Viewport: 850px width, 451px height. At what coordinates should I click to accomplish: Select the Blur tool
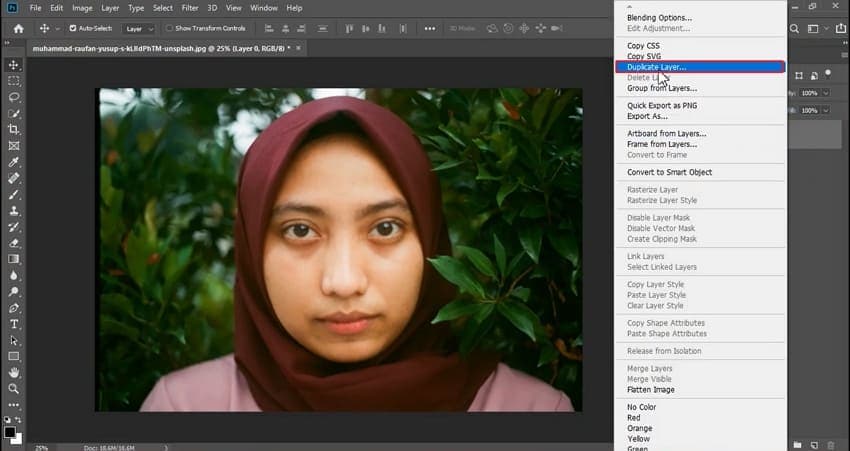point(14,275)
